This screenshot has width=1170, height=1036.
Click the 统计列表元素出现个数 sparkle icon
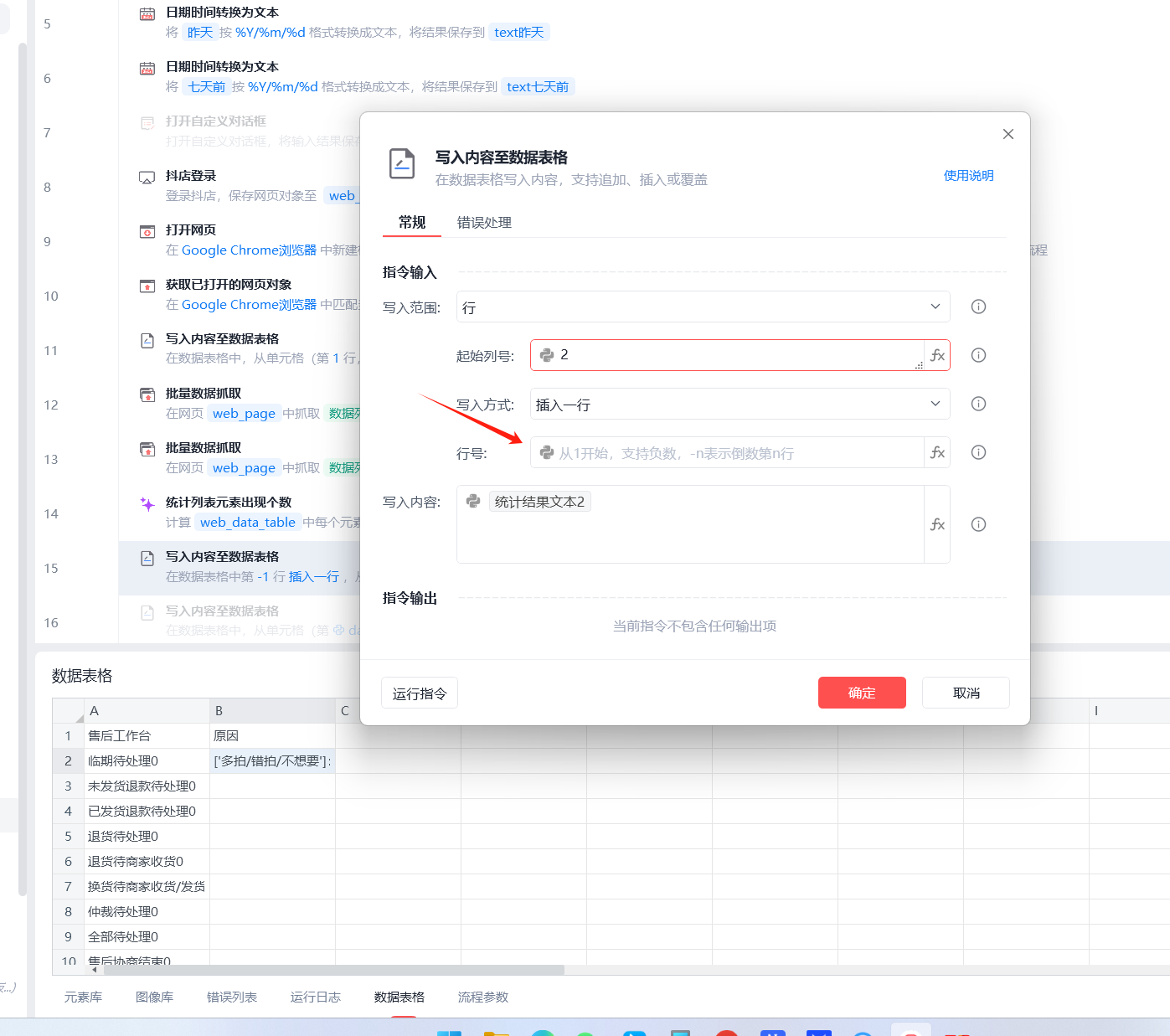point(147,504)
